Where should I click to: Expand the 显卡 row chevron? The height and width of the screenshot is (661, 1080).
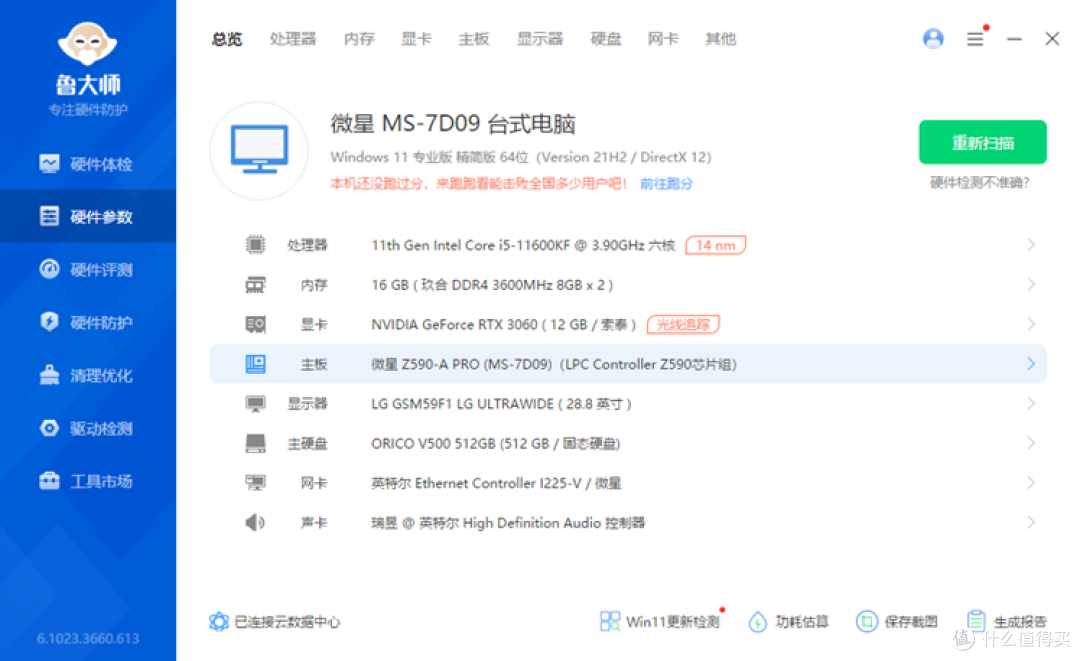point(1031,324)
